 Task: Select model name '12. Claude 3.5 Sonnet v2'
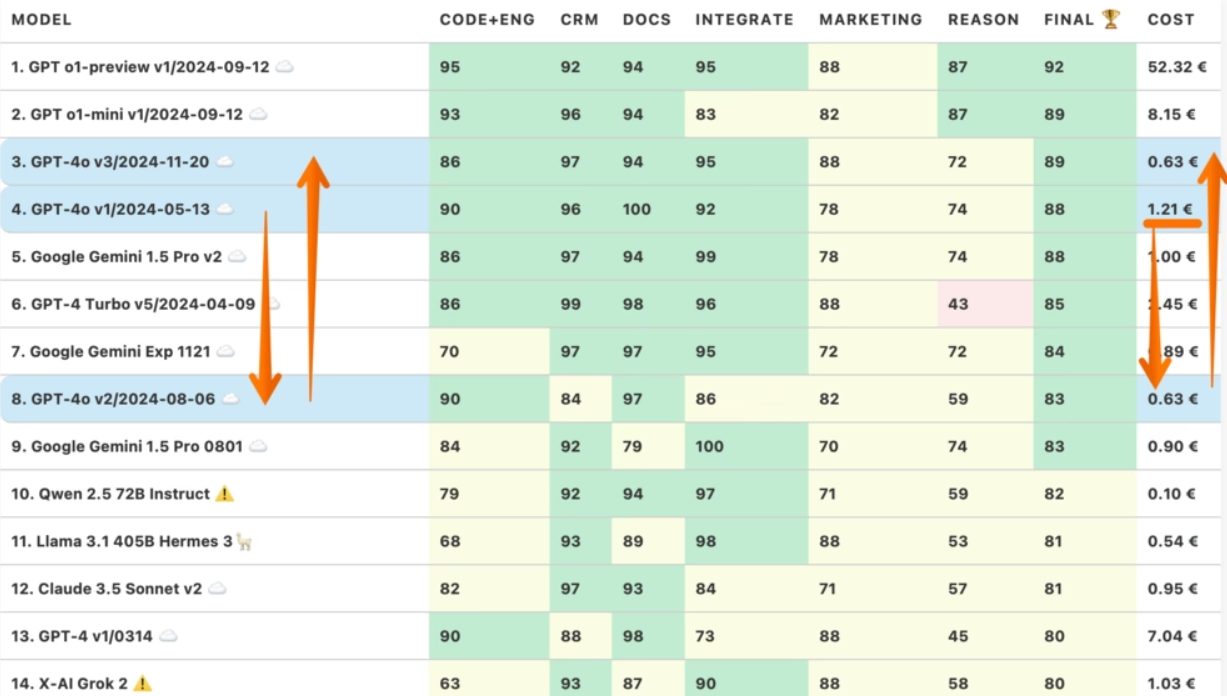(107, 589)
